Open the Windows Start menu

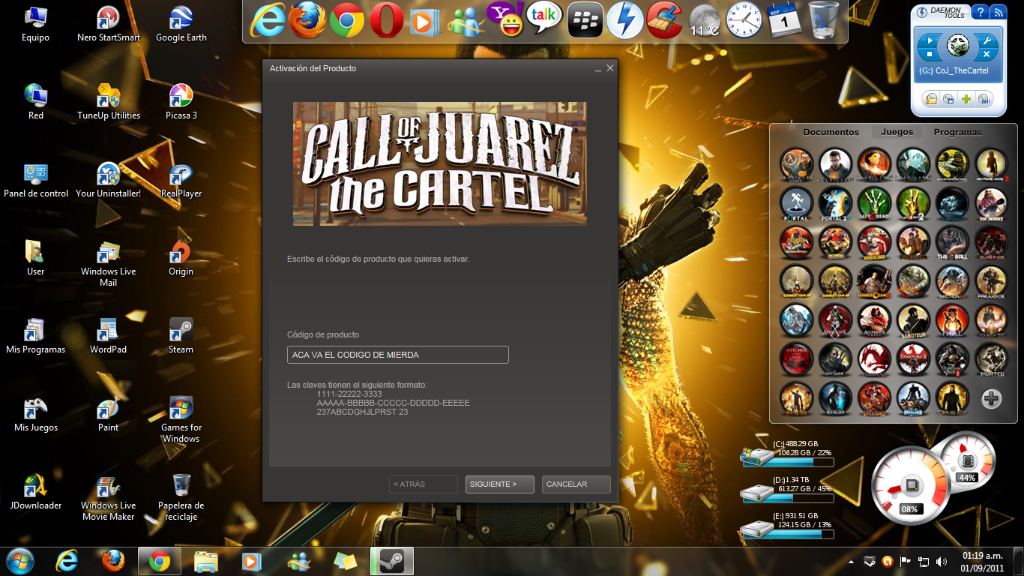point(20,561)
